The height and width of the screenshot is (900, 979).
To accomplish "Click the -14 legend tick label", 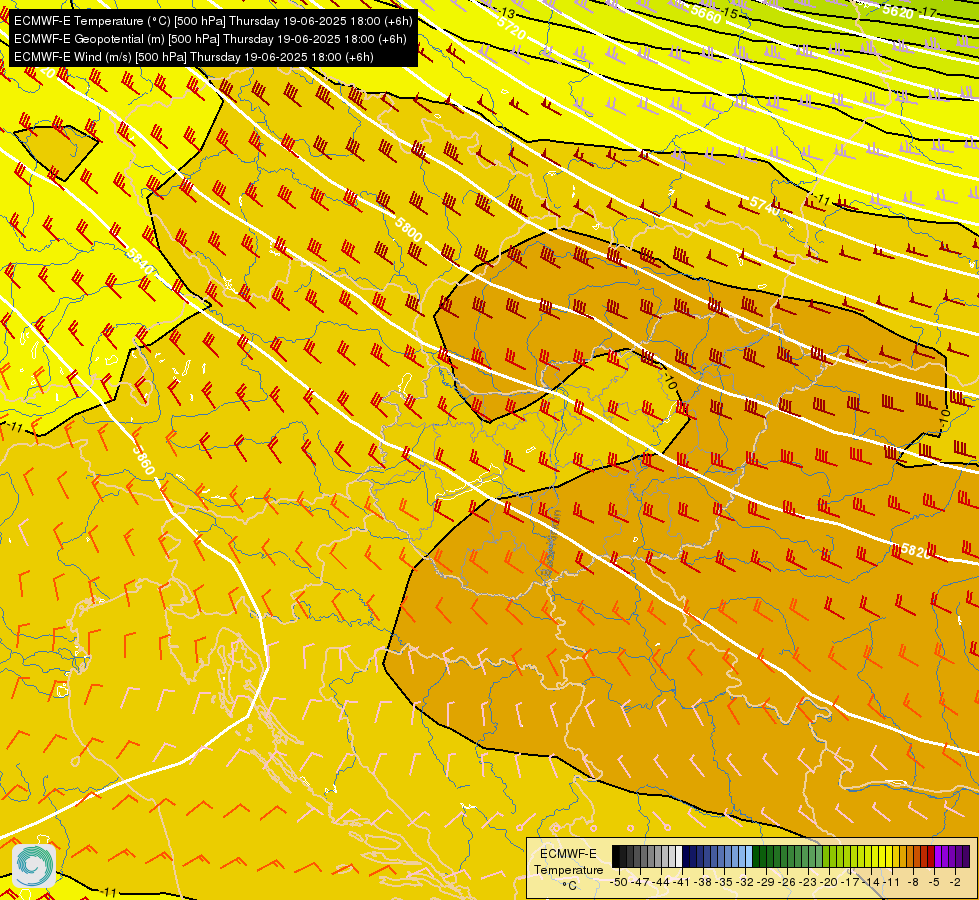I will [x=871, y=882].
